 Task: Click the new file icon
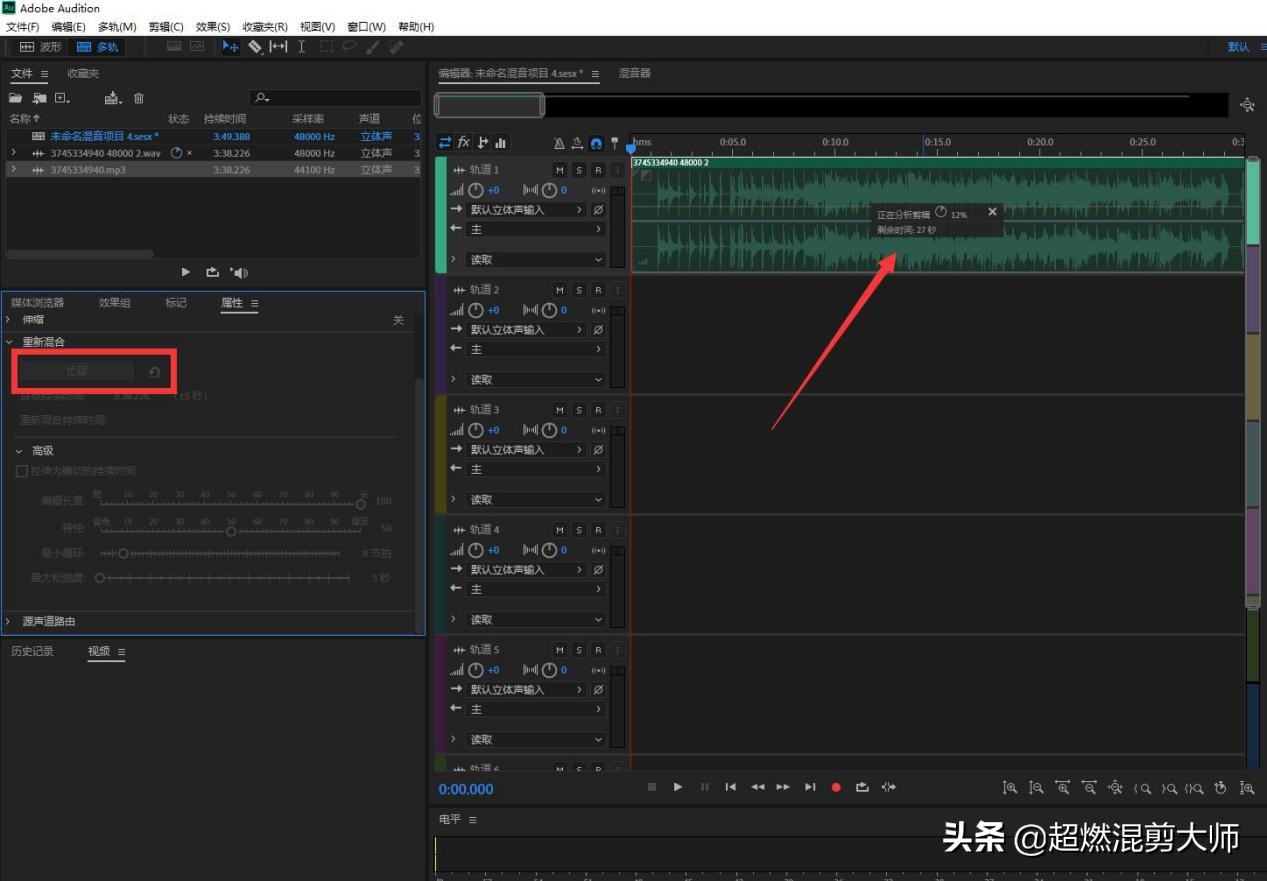(x=62, y=98)
